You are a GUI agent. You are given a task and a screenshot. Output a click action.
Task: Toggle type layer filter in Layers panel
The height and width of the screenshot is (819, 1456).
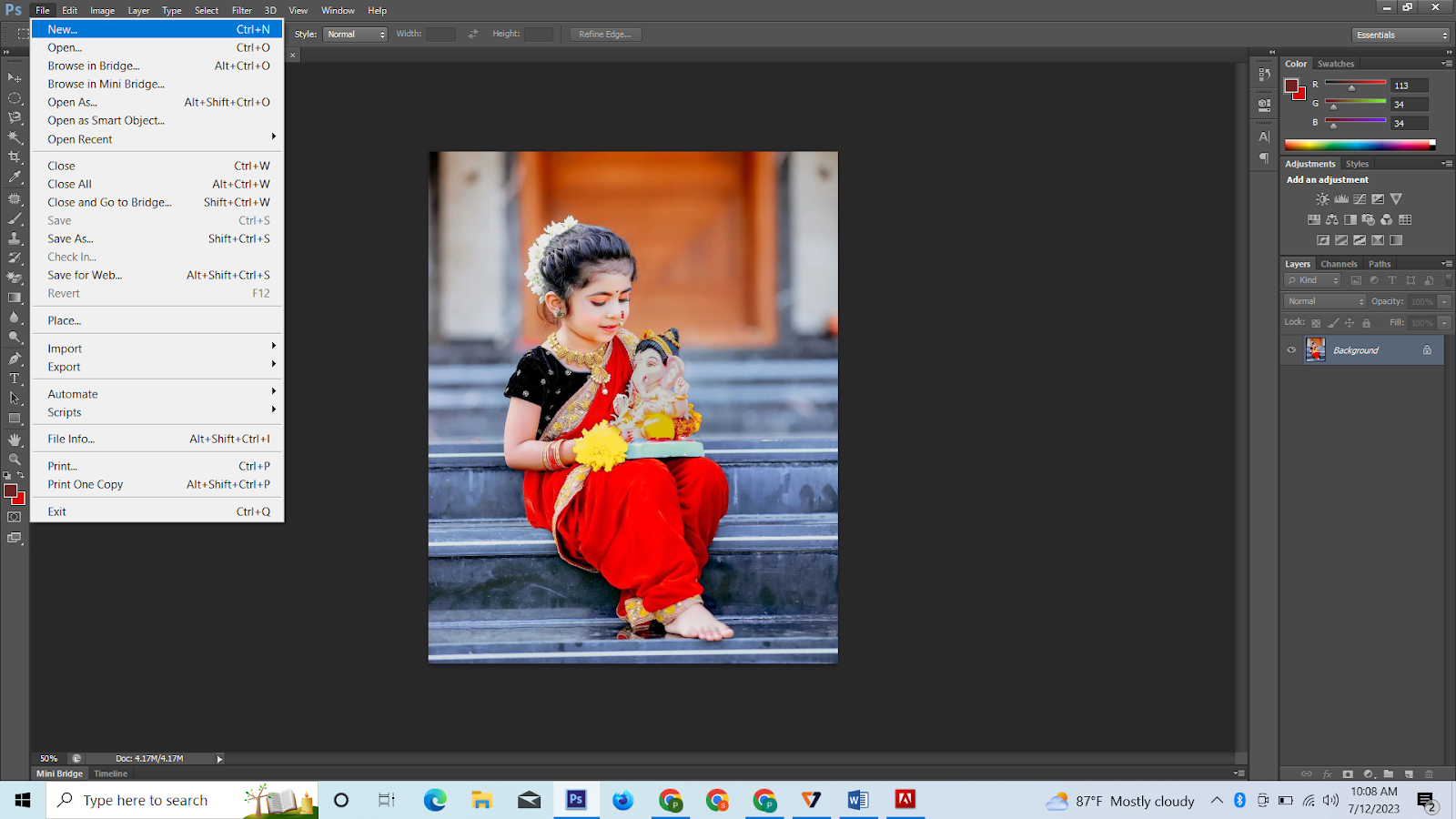click(1392, 280)
